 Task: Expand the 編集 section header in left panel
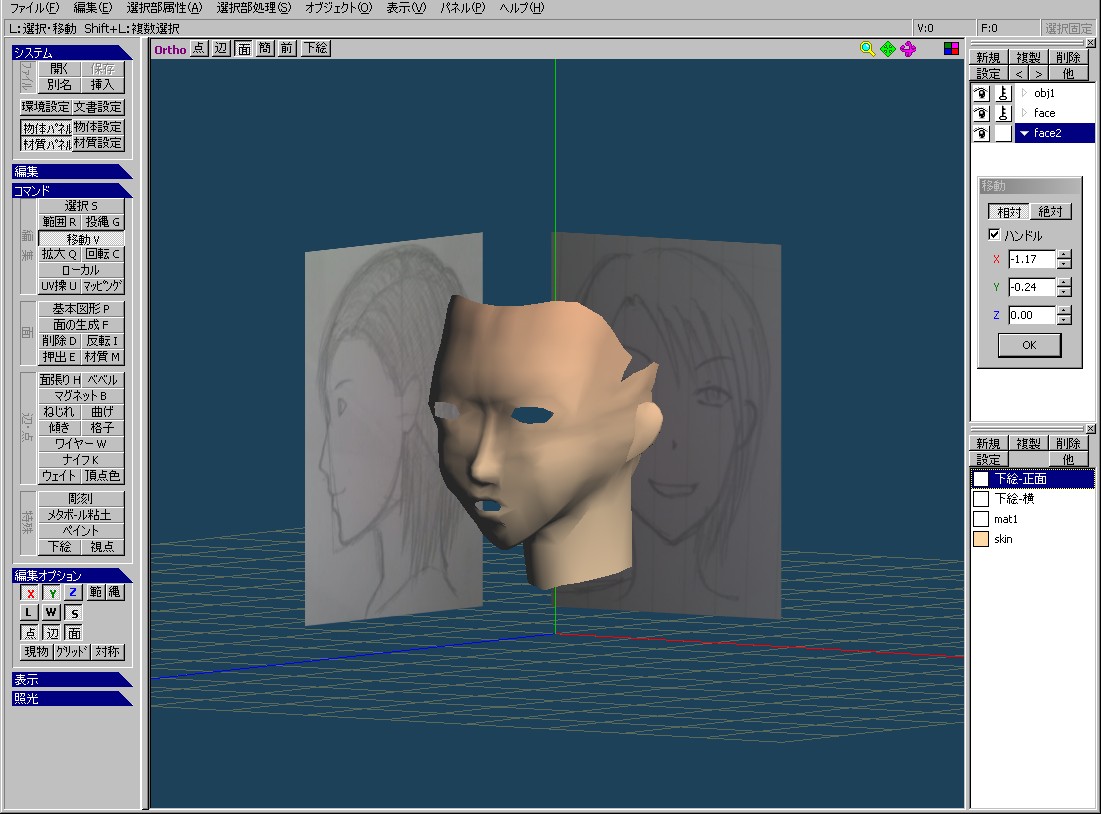click(x=72, y=171)
